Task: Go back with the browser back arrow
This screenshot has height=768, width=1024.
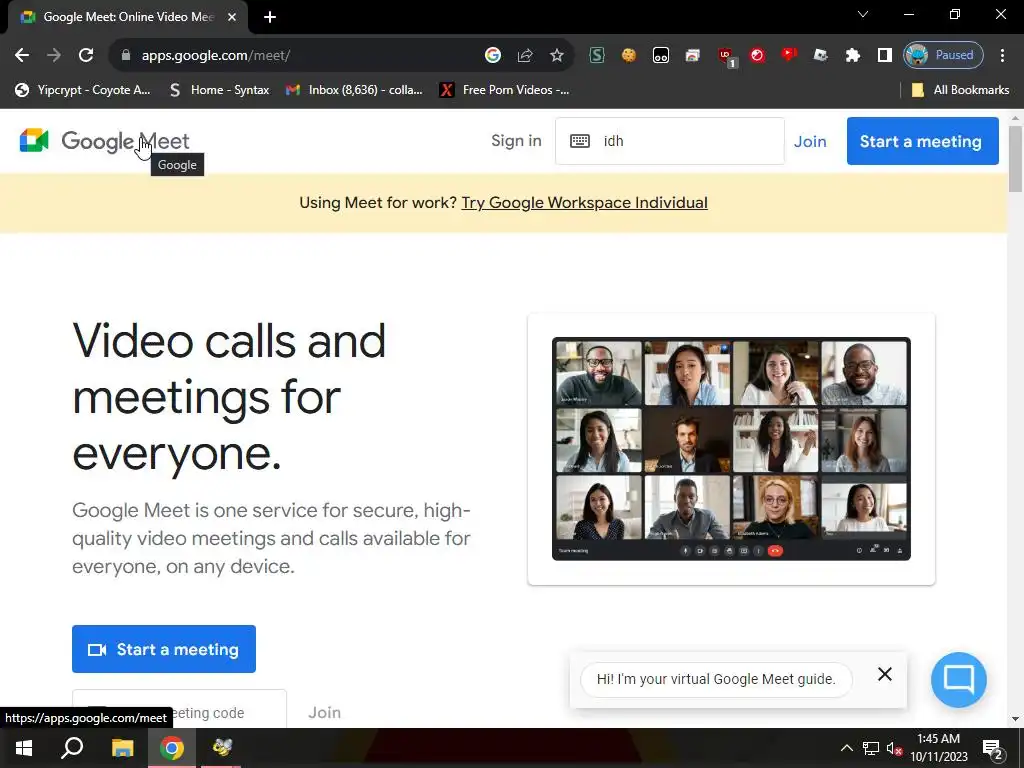Action: (x=22, y=55)
